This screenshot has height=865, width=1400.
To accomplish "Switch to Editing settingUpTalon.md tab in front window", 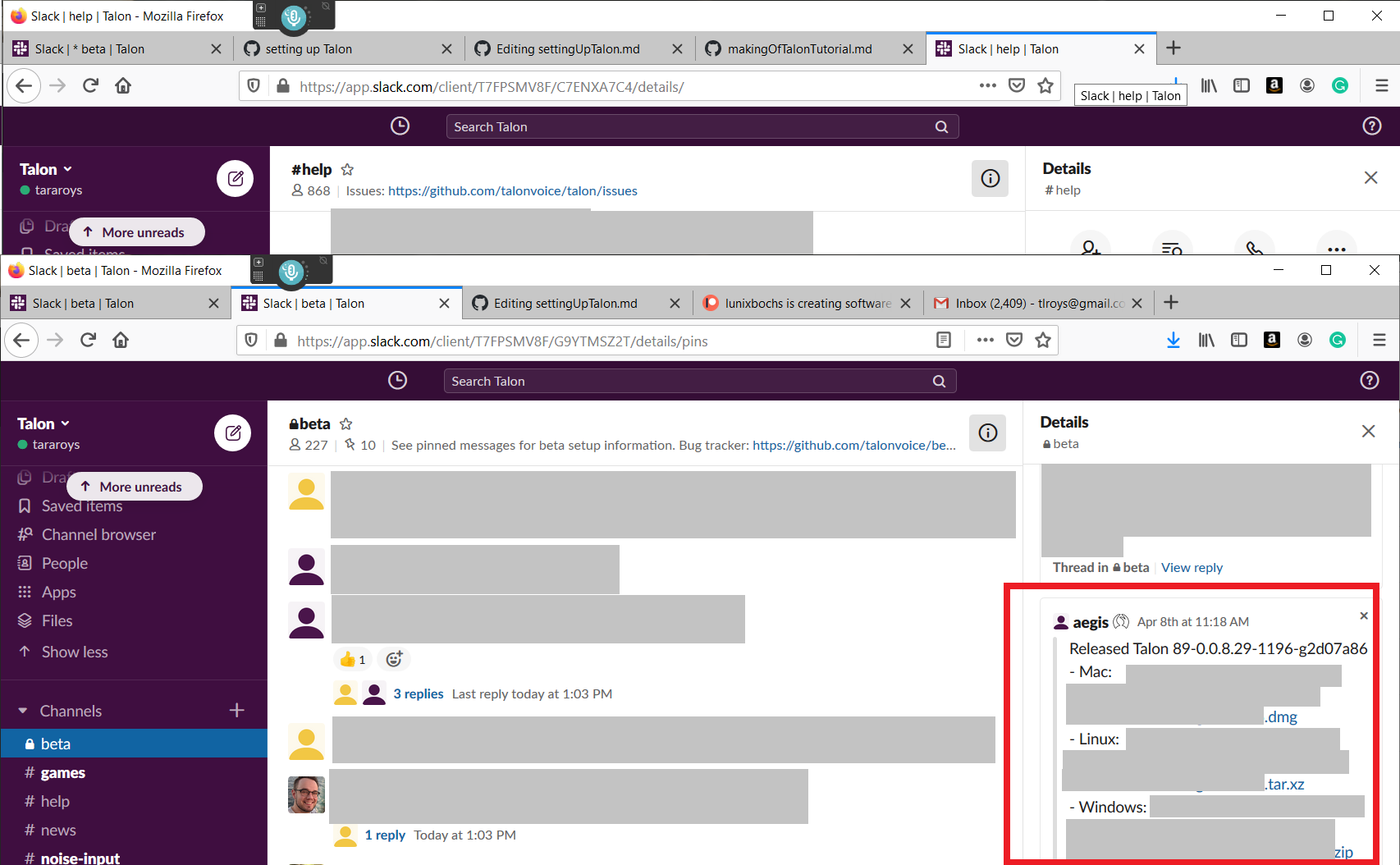I will pyautogui.click(x=577, y=303).
